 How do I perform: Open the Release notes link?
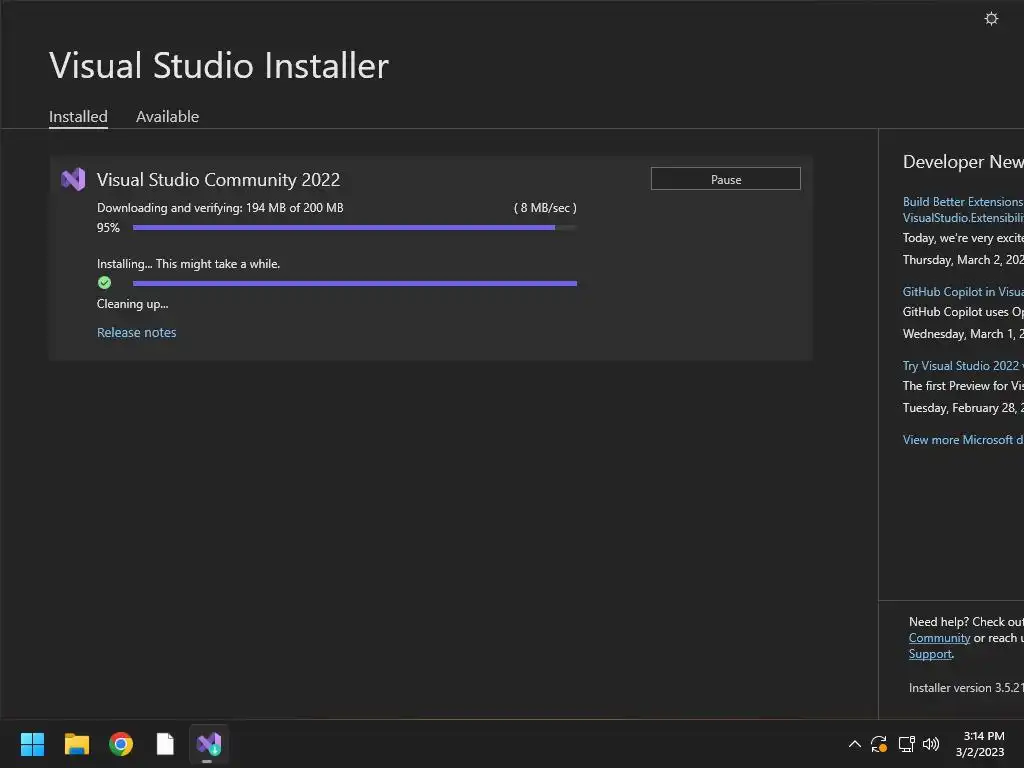pyautogui.click(x=136, y=332)
